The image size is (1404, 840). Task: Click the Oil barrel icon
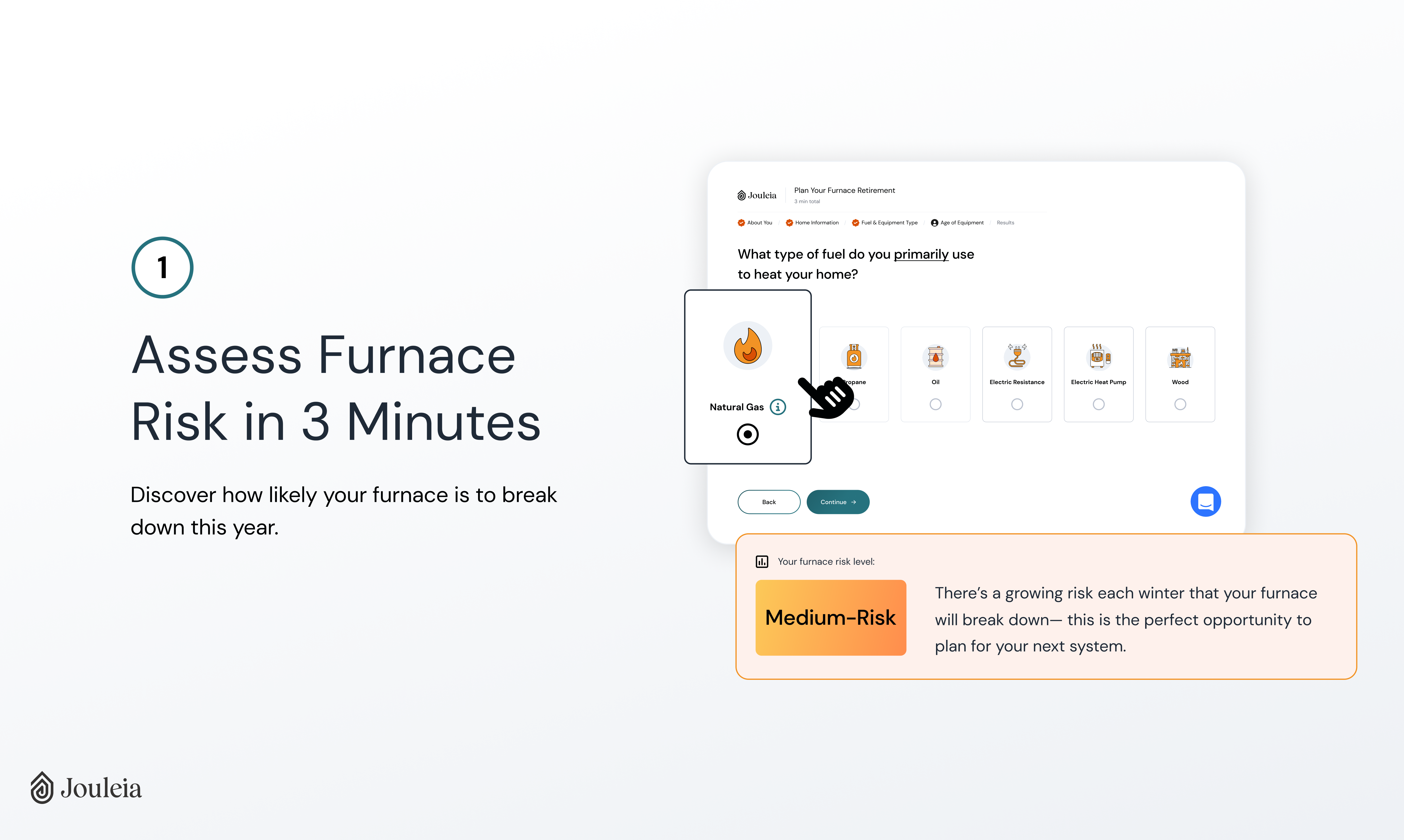point(935,357)
